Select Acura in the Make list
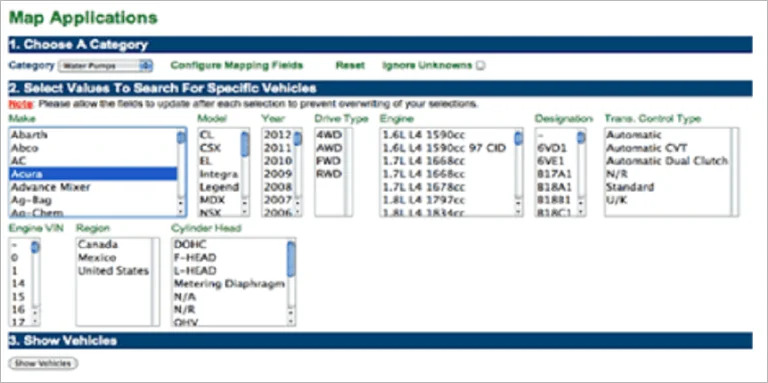 tap(93, 174)
